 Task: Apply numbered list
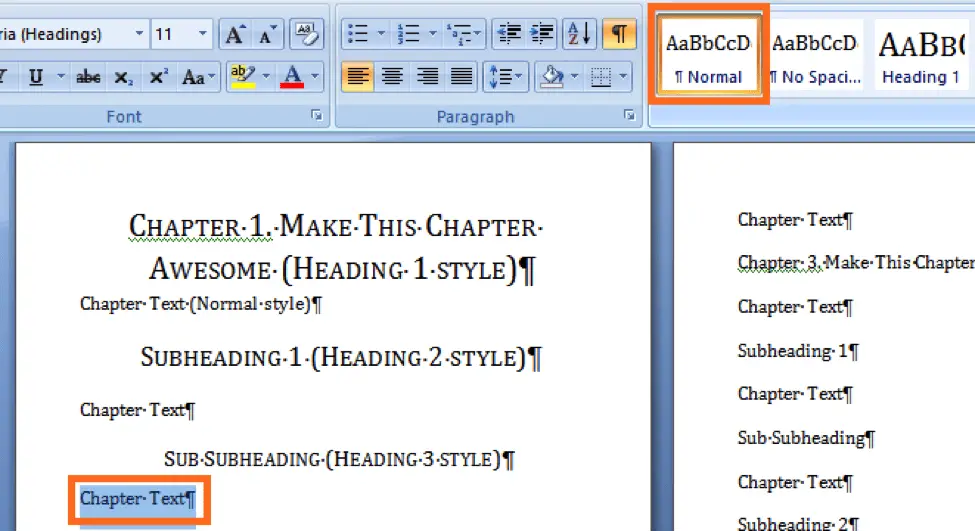tap(409, 34)
